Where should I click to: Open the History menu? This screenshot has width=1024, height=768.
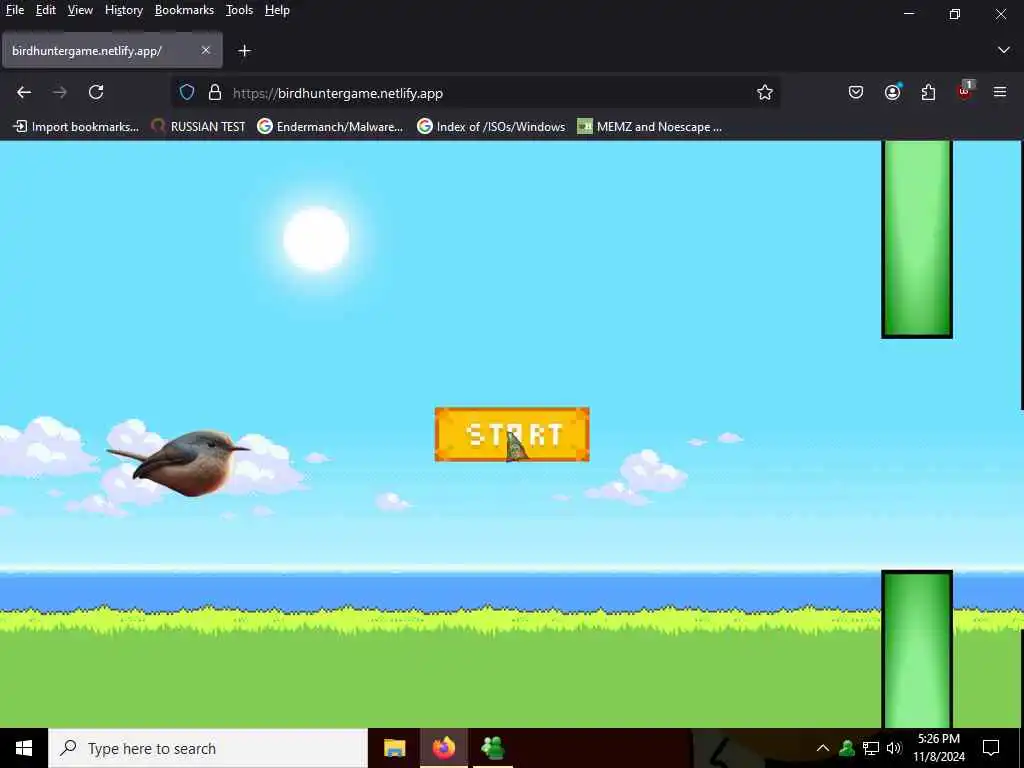[123, 10]
